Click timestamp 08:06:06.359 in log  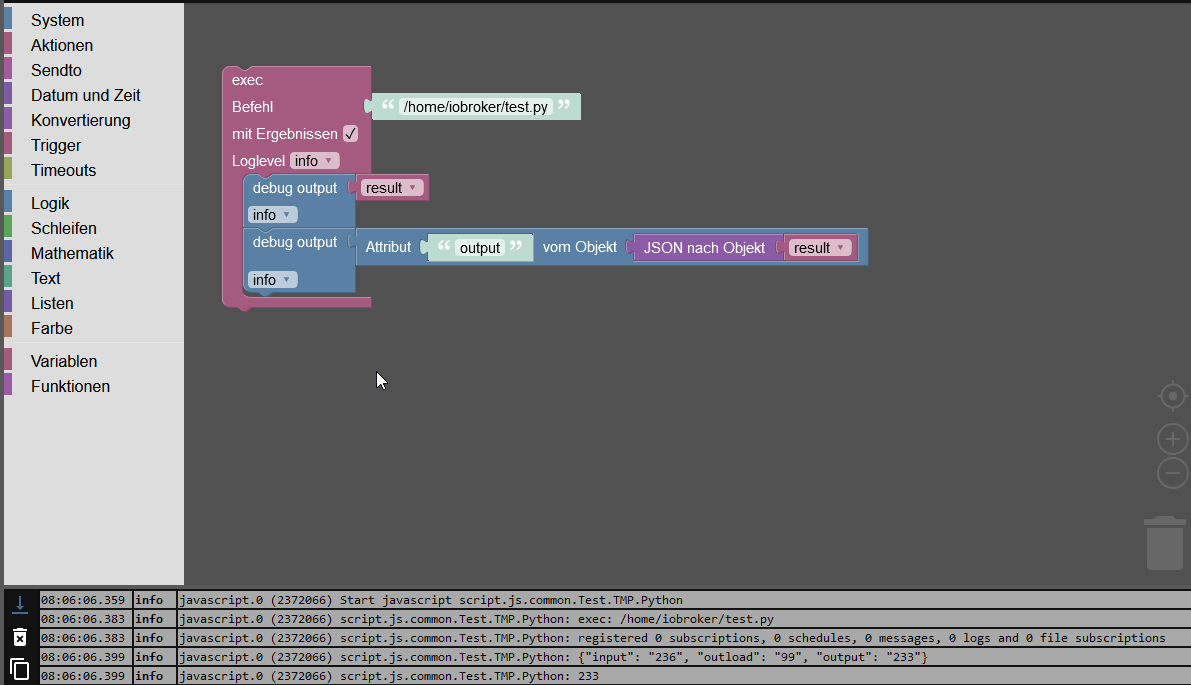pyautogui.click(x=84, y=600)
